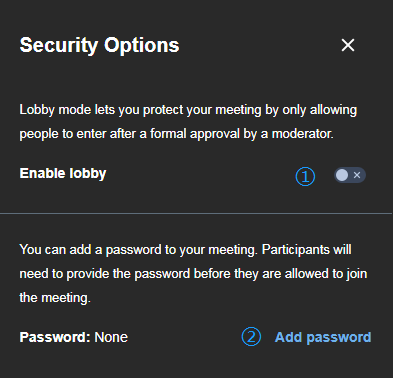Click the circled number 2 marker
393x378 pixels.
pyautogui.click(x=251, y=337)
